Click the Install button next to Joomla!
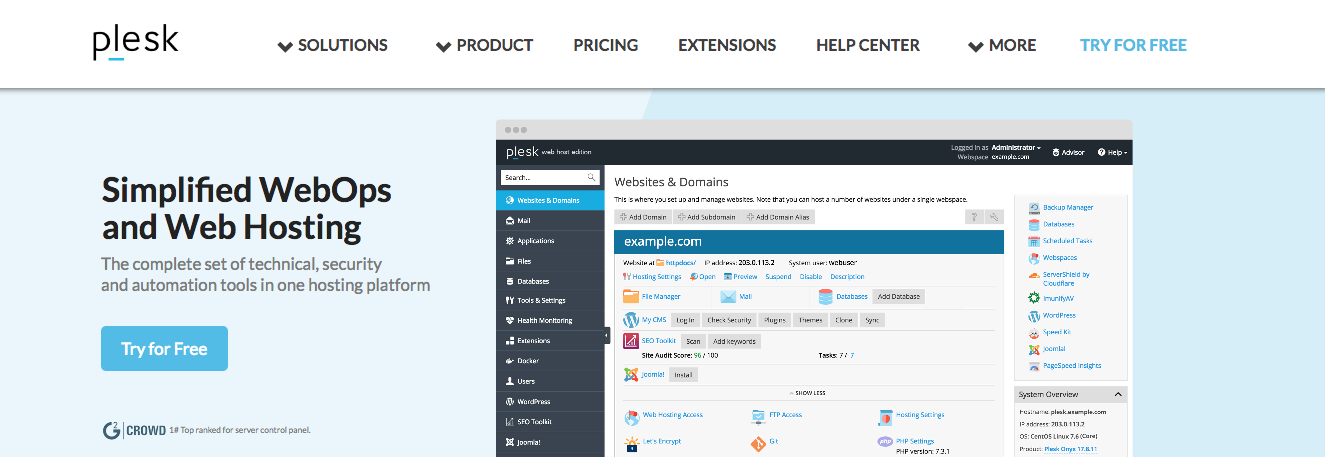1325x457 pixels. point(683,375)
